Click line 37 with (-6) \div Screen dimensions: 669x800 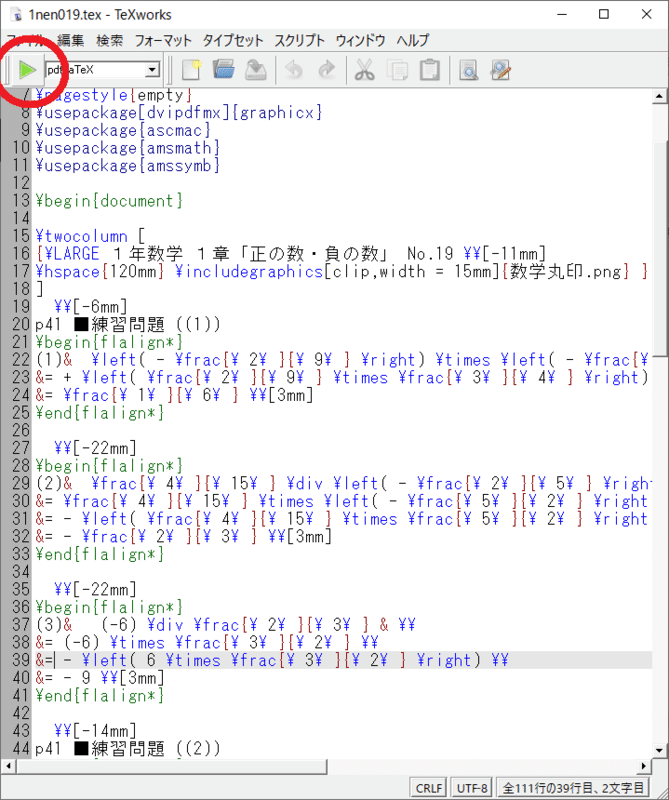(226, 625)
